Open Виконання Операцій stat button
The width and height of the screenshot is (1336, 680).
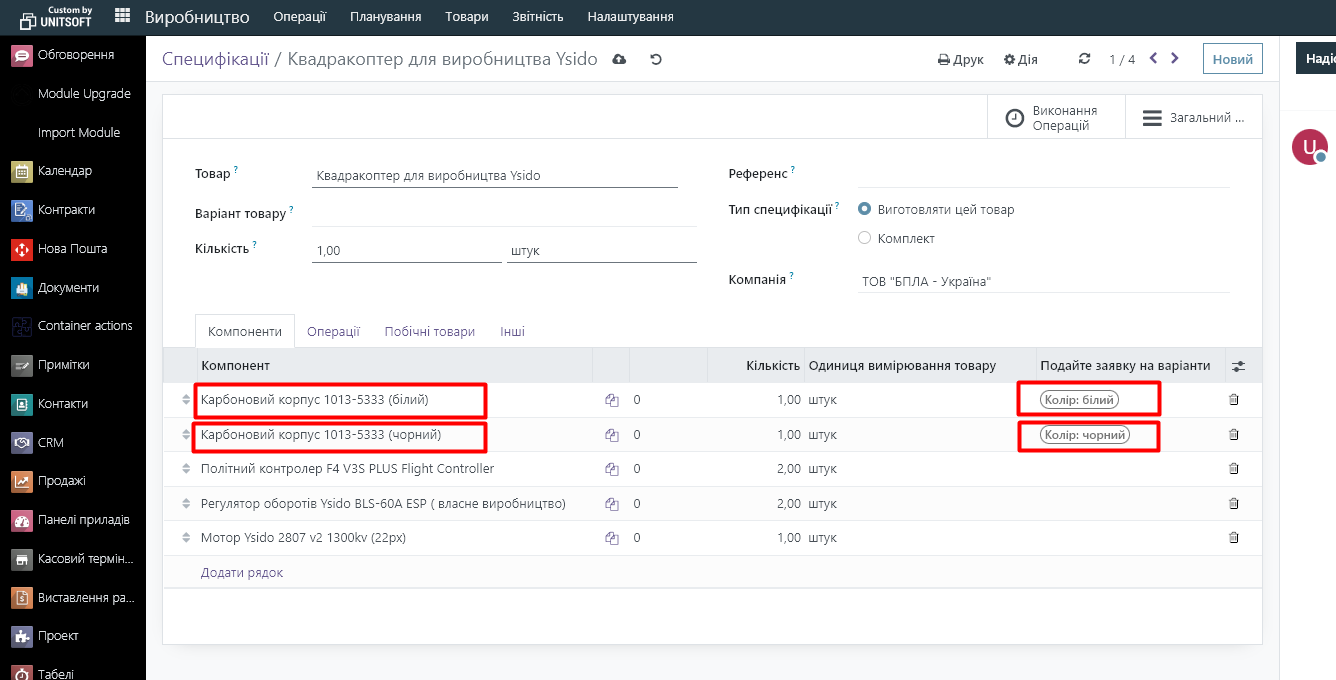coord(1056,118)
